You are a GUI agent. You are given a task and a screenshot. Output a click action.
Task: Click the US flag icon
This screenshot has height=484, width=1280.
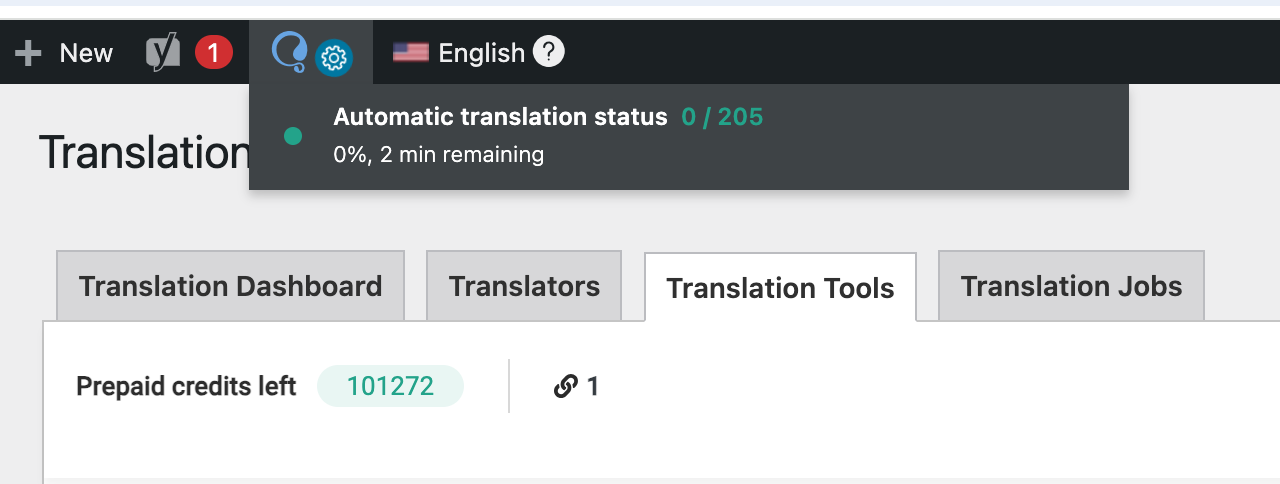tap(410, 52)
